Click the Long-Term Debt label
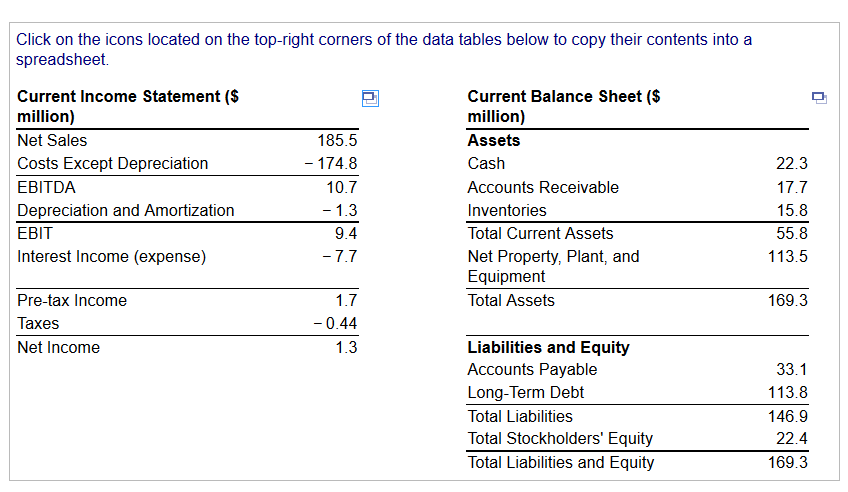This screenshot has width=848, height=492. coord(526,392)
